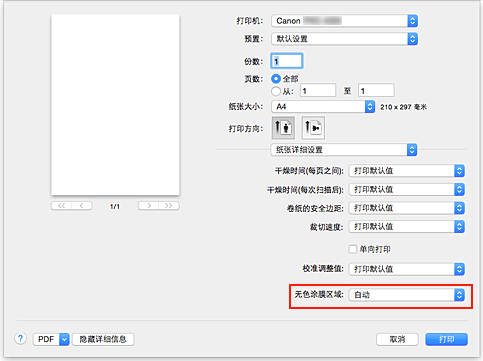Click the PDF button
483x361 pixels.
click(46, 339)
